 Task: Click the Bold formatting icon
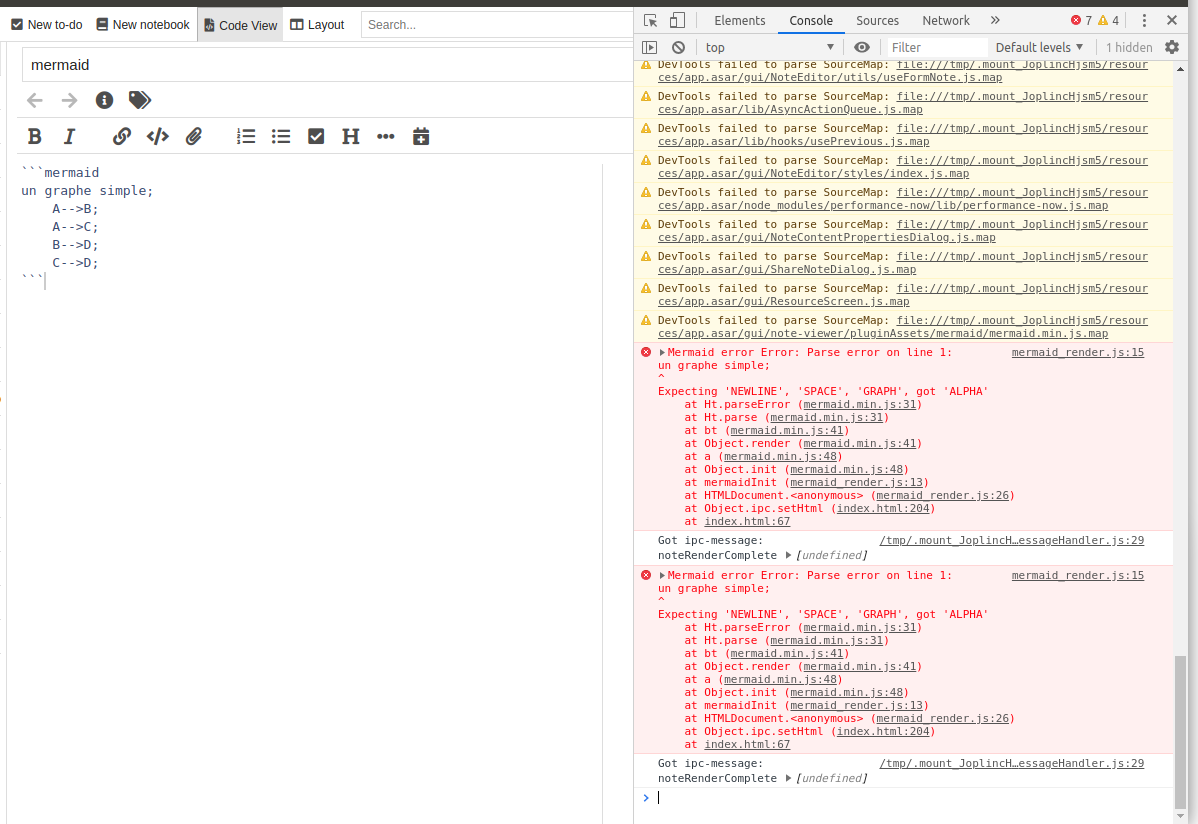coord(34,137)
